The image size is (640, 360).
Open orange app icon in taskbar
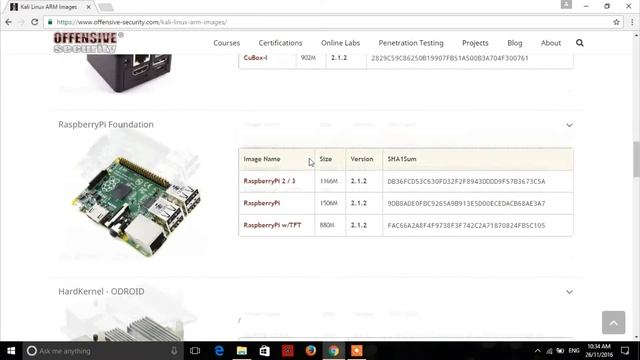click(357, 351)
